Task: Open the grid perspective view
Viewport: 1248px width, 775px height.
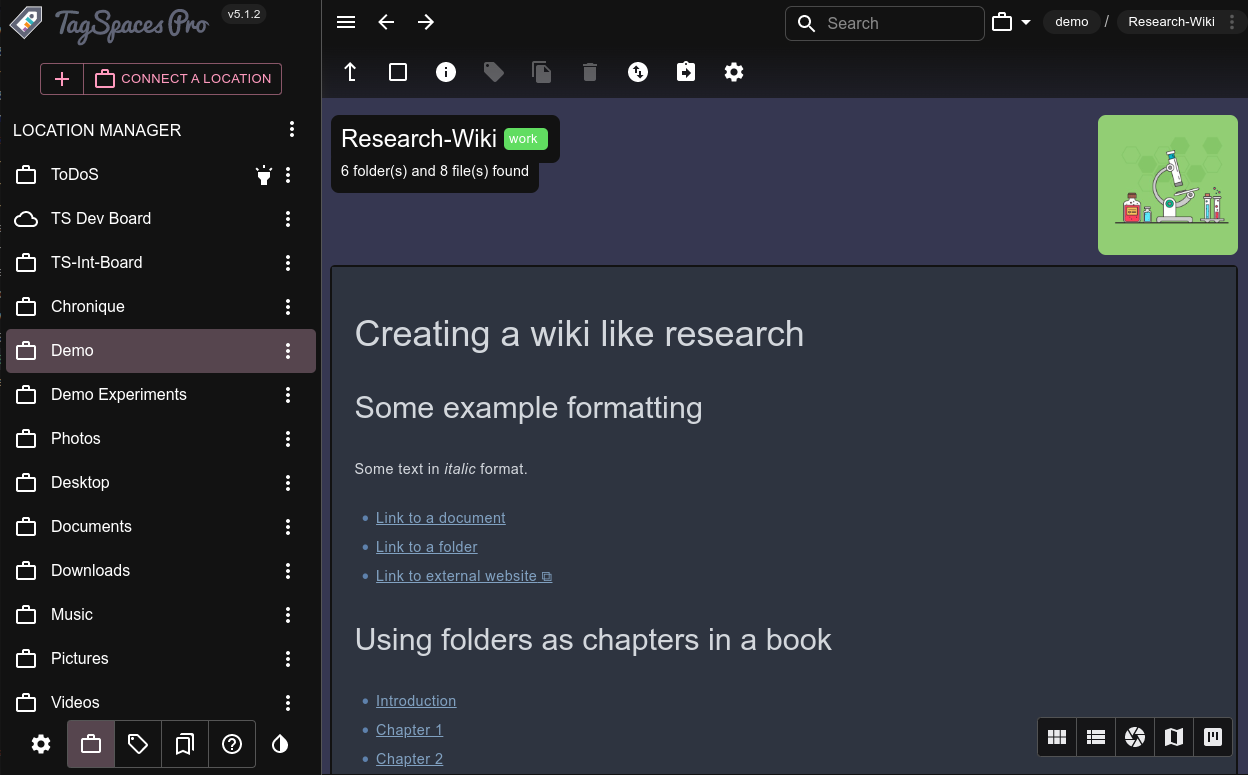Action: 1056,737
